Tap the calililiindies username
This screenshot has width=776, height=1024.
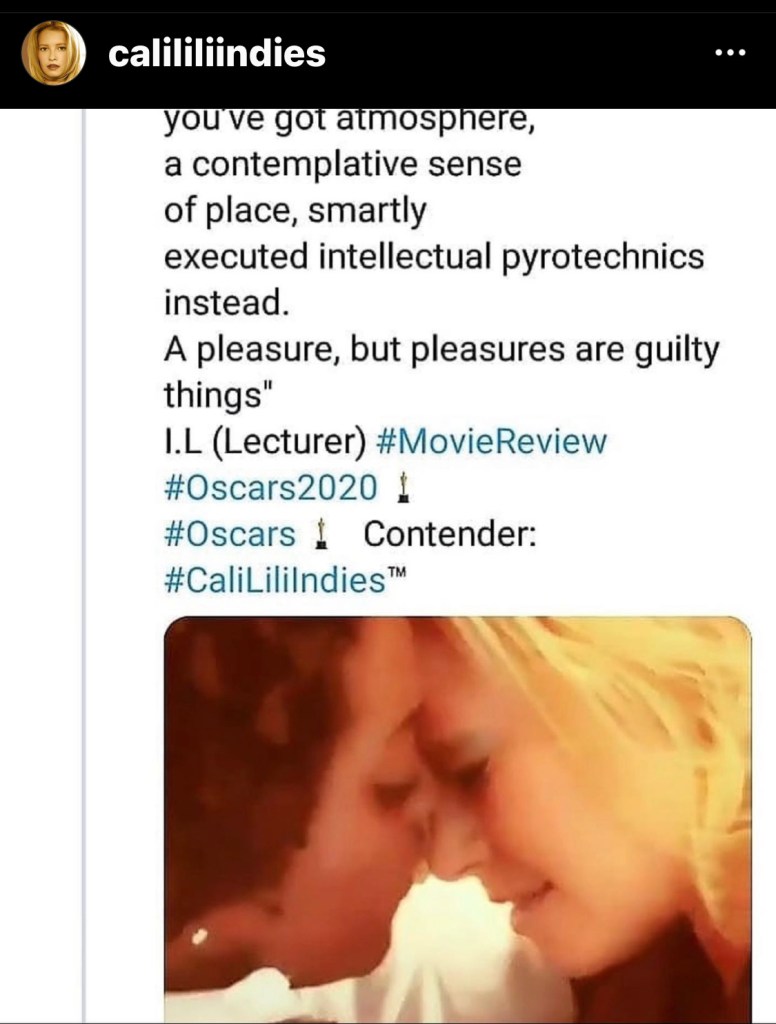217,54
